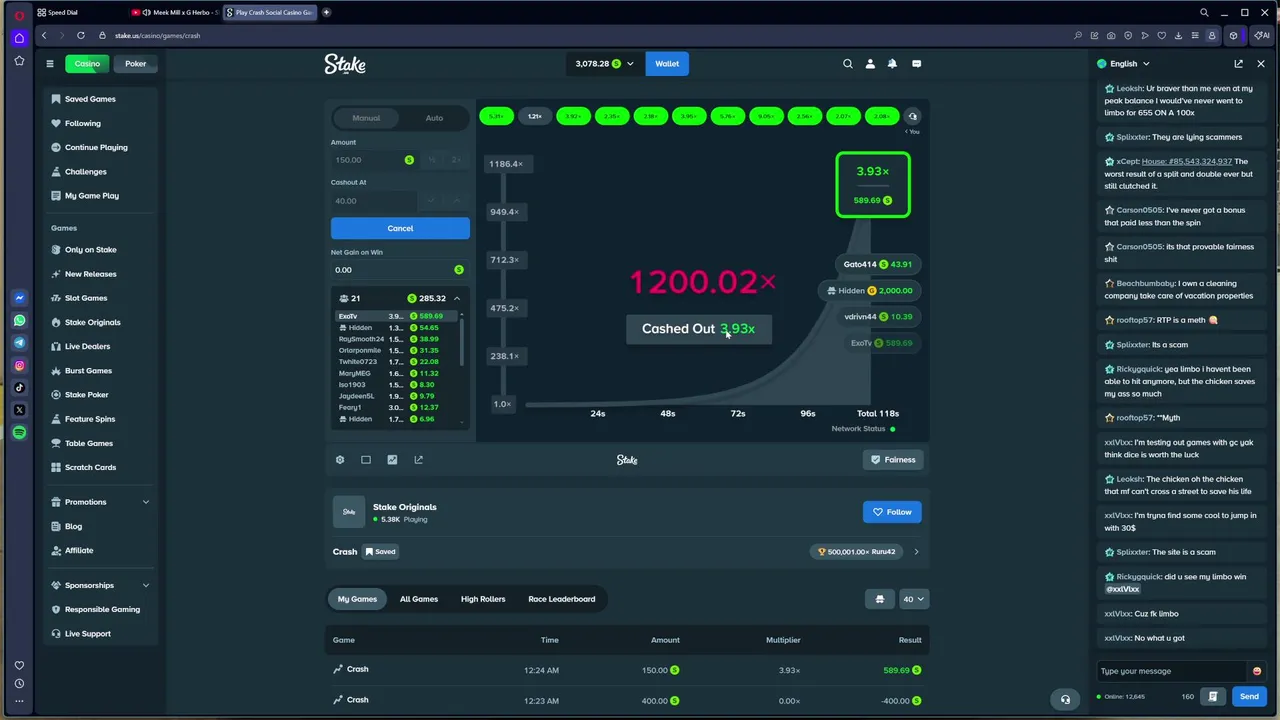Screen dimensions: 1280x720
Task: Open the history trend icon beside multipliers
Action: click(x=912, y=116)
